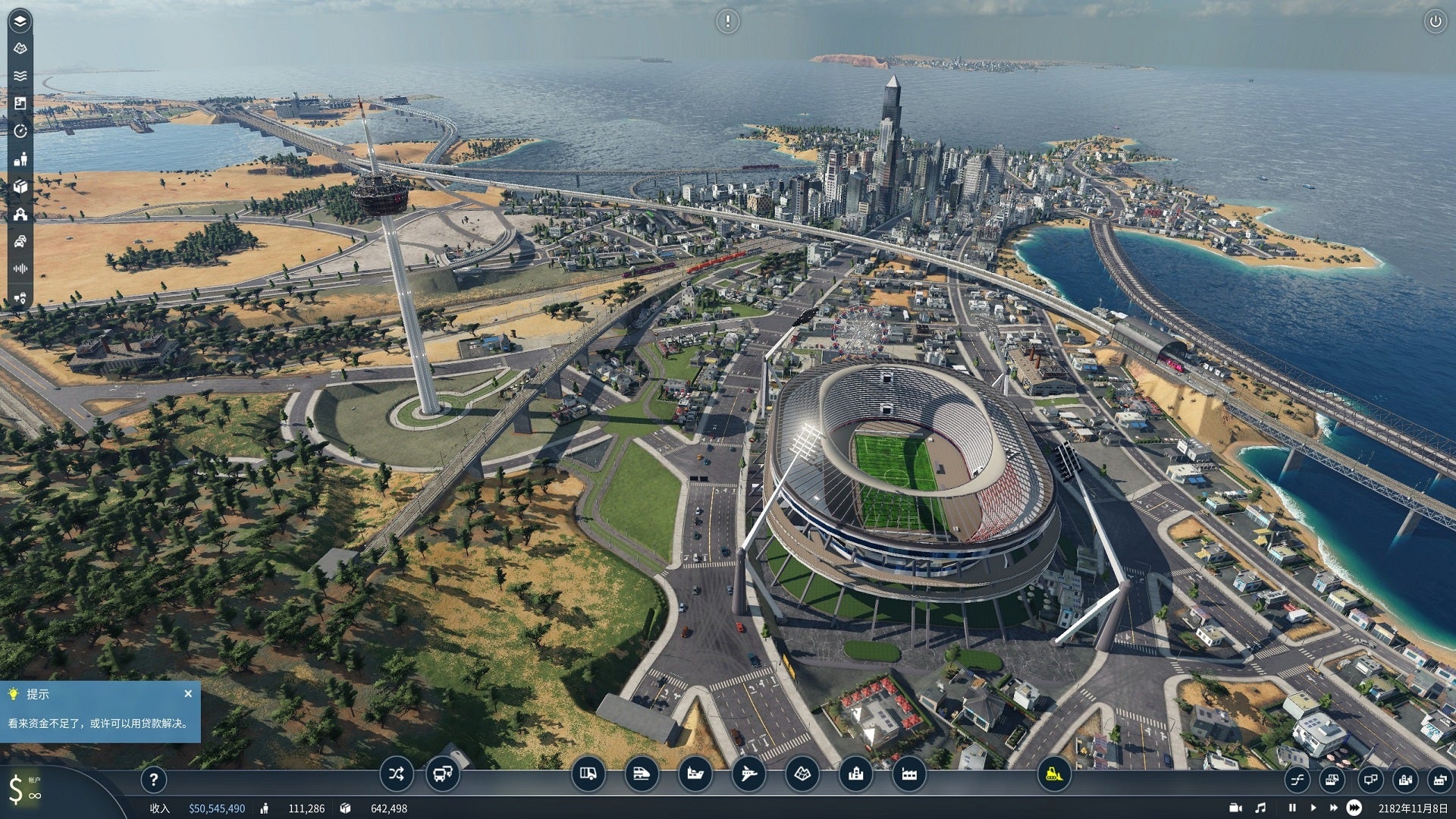Open the road construction truck menu

pos(588,774)
